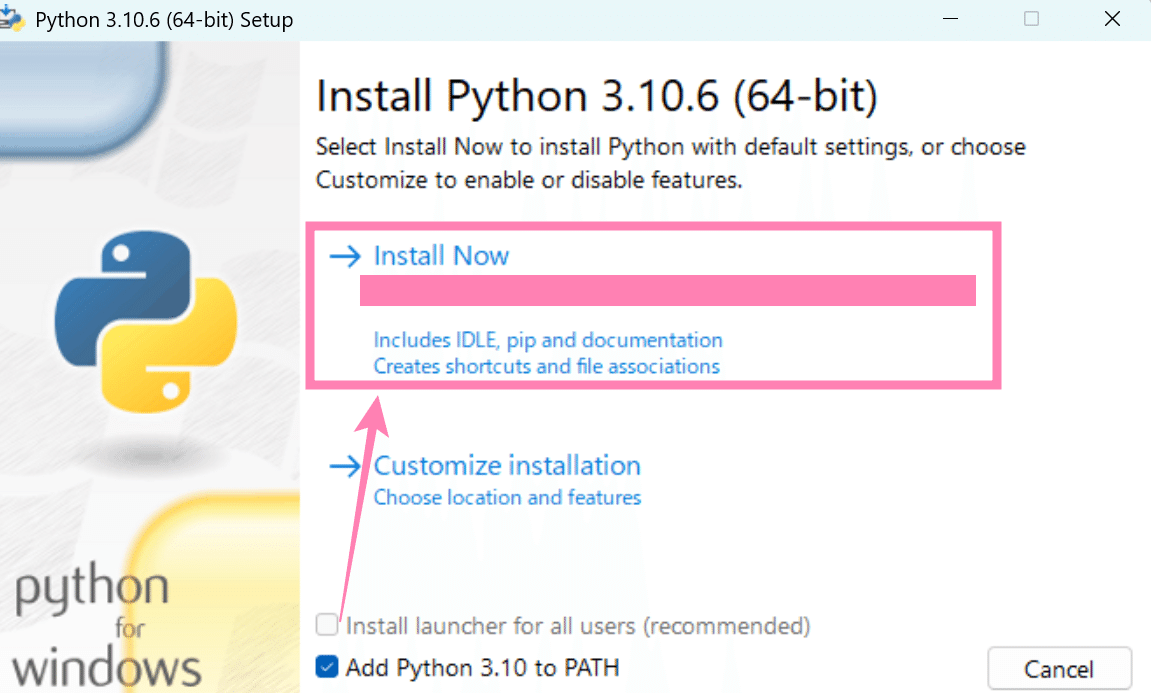Click the minimize icon

click(x=949, y=18)
